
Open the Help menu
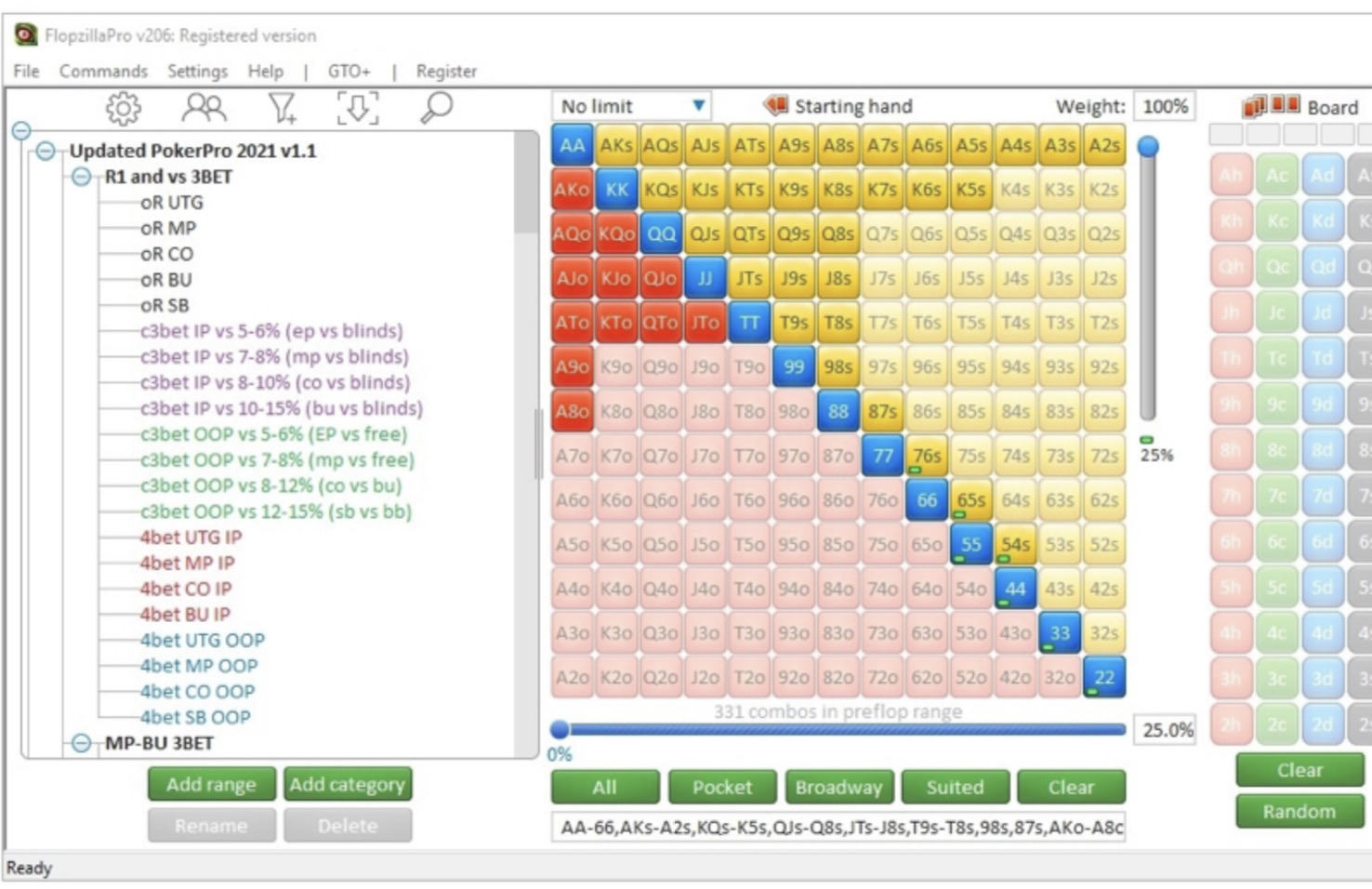point(265,71)
